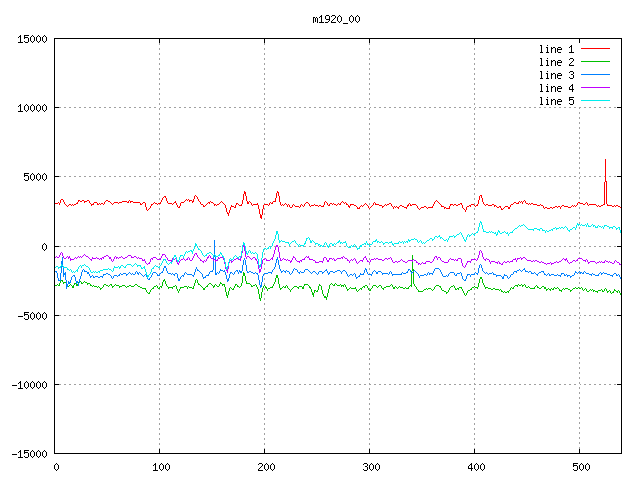Select the 'line 4' legend label
Viewport: 640px width, 480px height.
(556, 88)
